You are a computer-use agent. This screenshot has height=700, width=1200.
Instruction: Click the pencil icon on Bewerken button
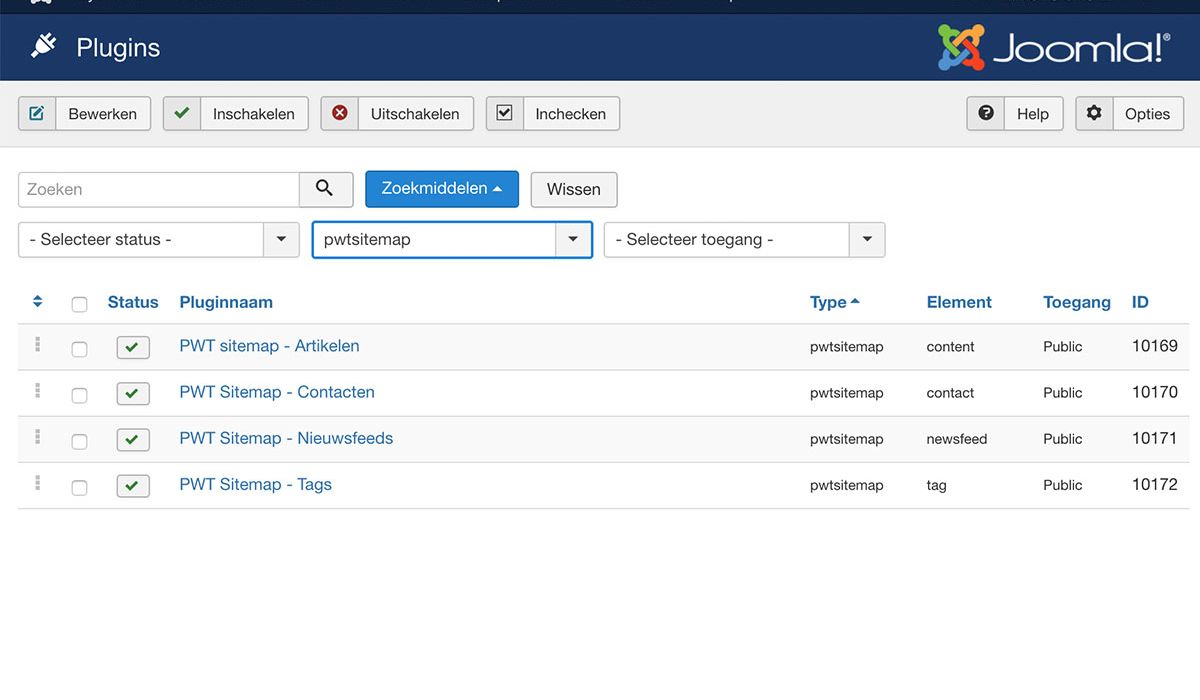tap(37, 113)
